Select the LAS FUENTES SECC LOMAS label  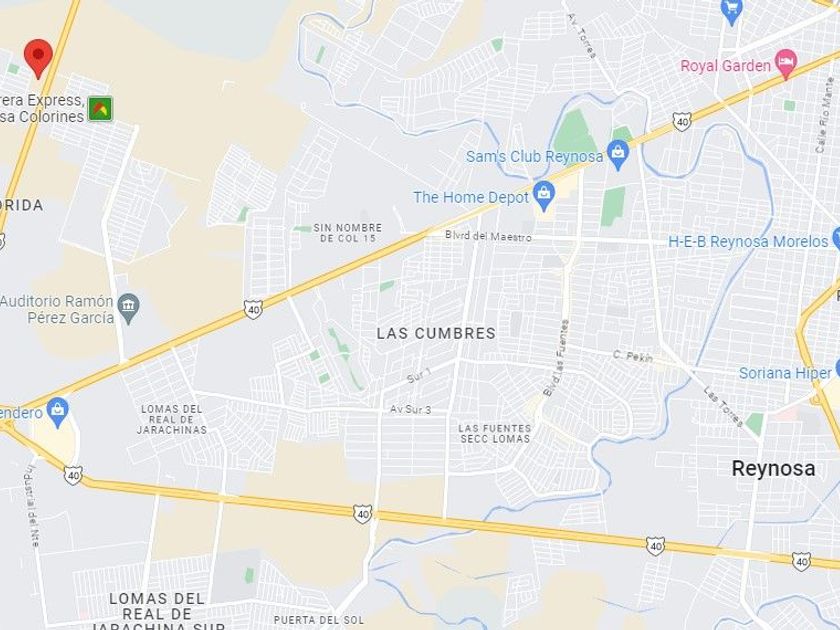[x=494, y=433]
